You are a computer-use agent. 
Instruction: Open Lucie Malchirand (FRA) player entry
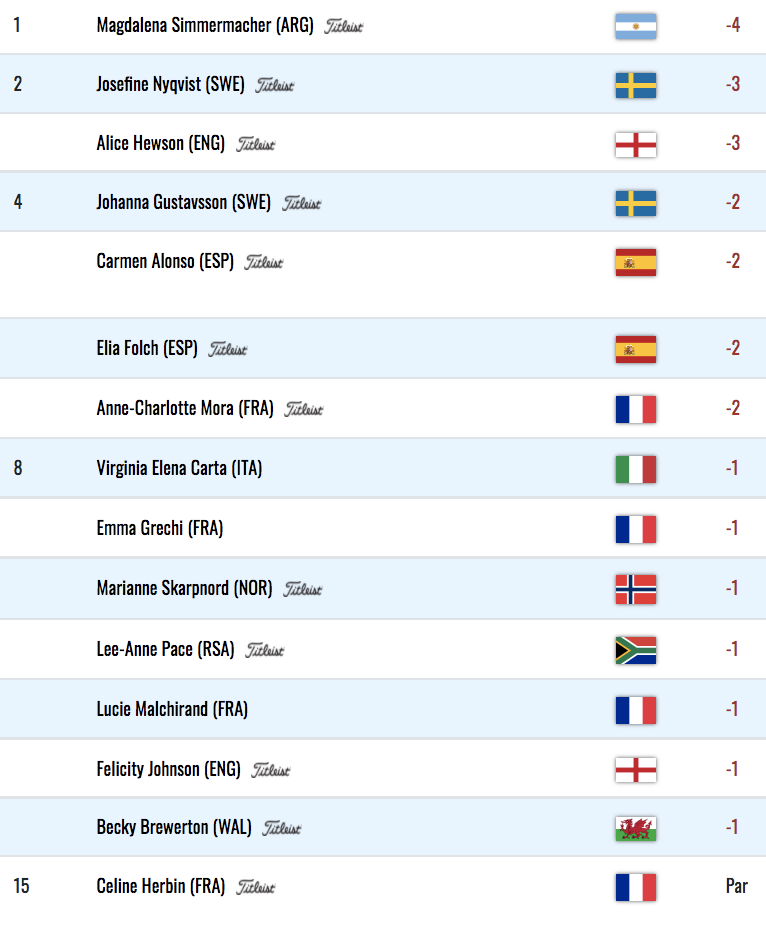[x=172, y=709]
